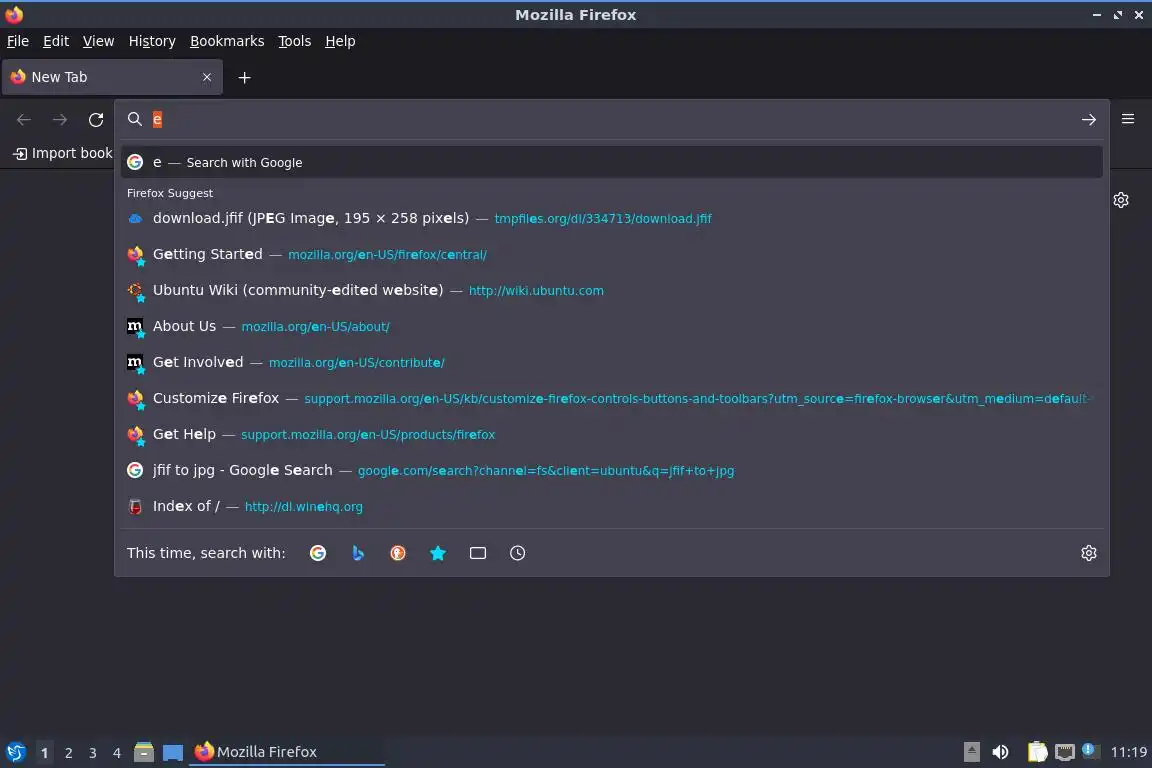Open the hamburger application menu
The width and height of the screenshot is (1152, 768).
(1128, 118)
